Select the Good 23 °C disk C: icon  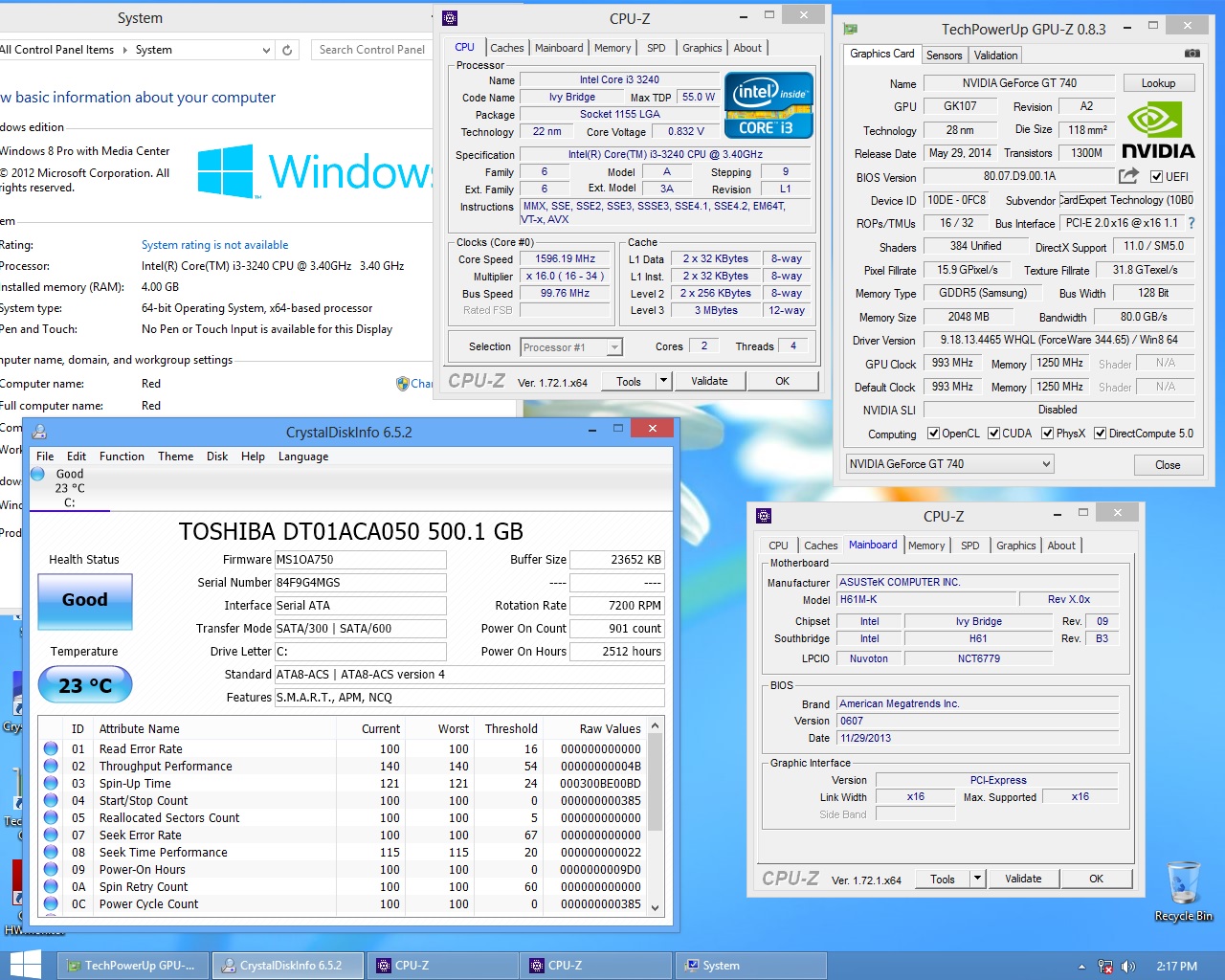coord(38,474)
